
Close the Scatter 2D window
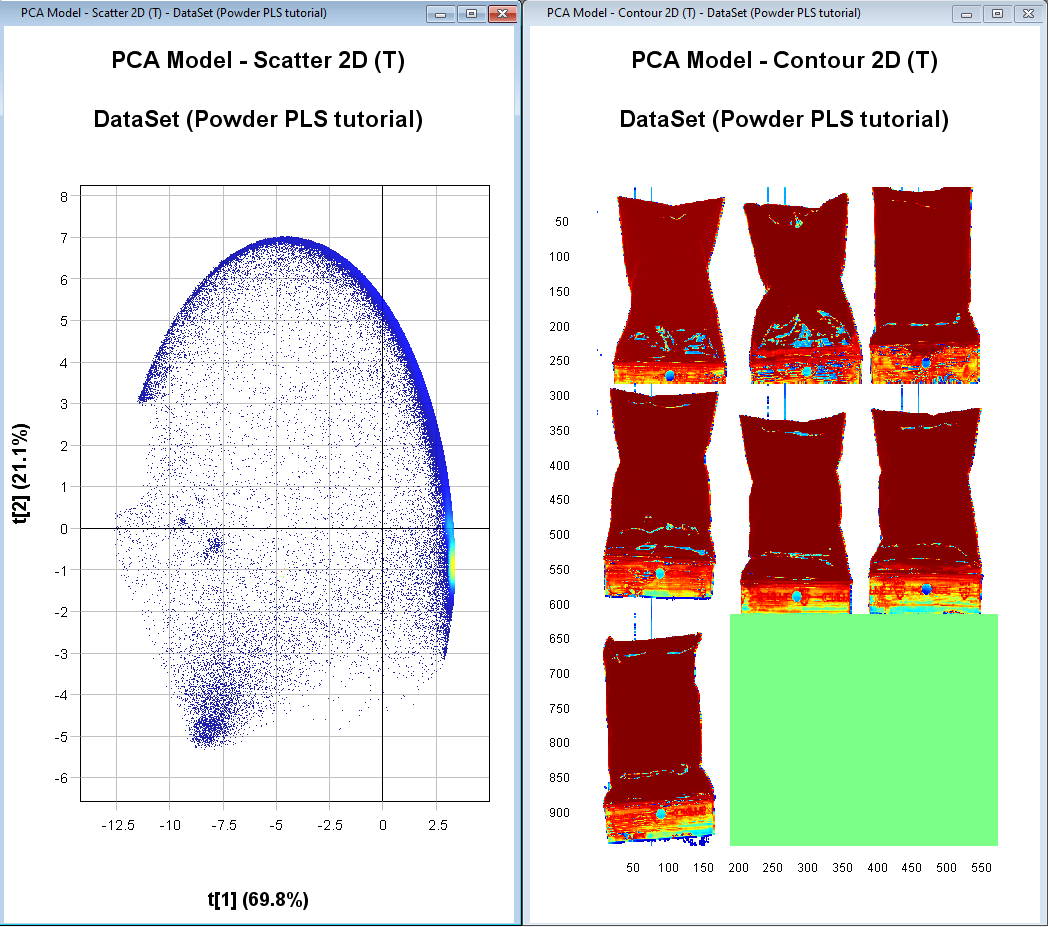[503, 14]
